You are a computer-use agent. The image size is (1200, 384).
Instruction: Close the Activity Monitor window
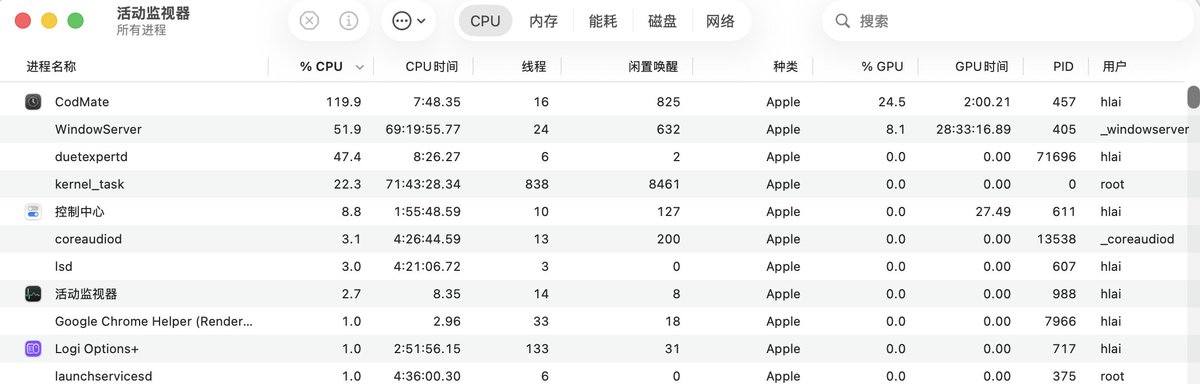pos(23,21)
